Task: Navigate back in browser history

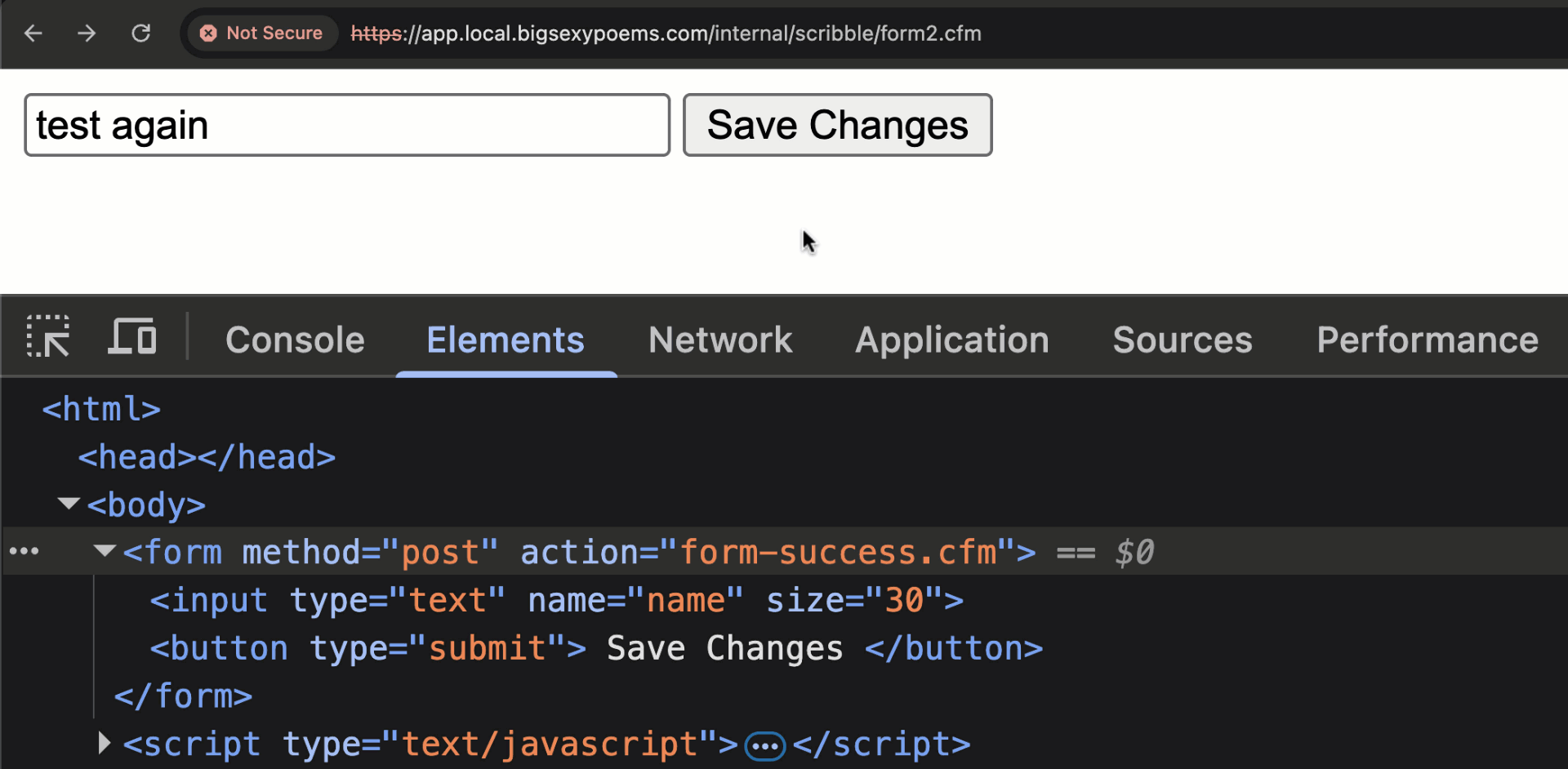Action: tap(33, 33)
